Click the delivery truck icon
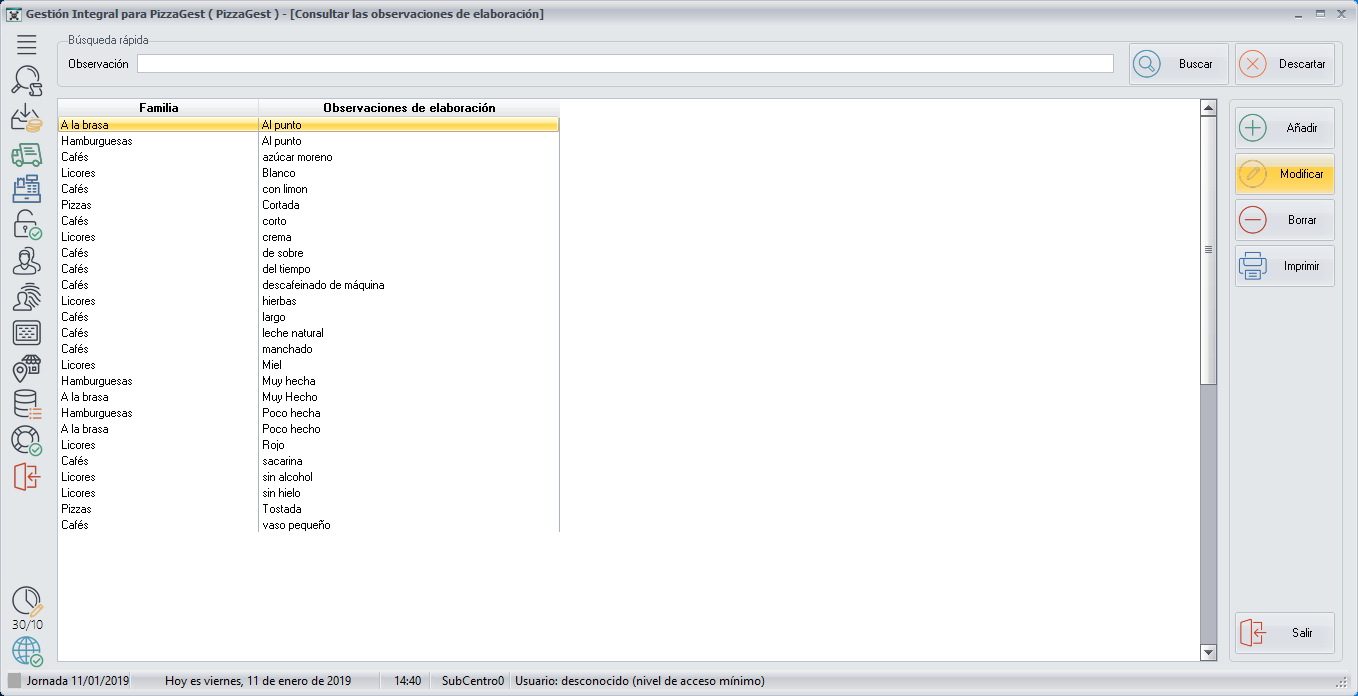 27,154
